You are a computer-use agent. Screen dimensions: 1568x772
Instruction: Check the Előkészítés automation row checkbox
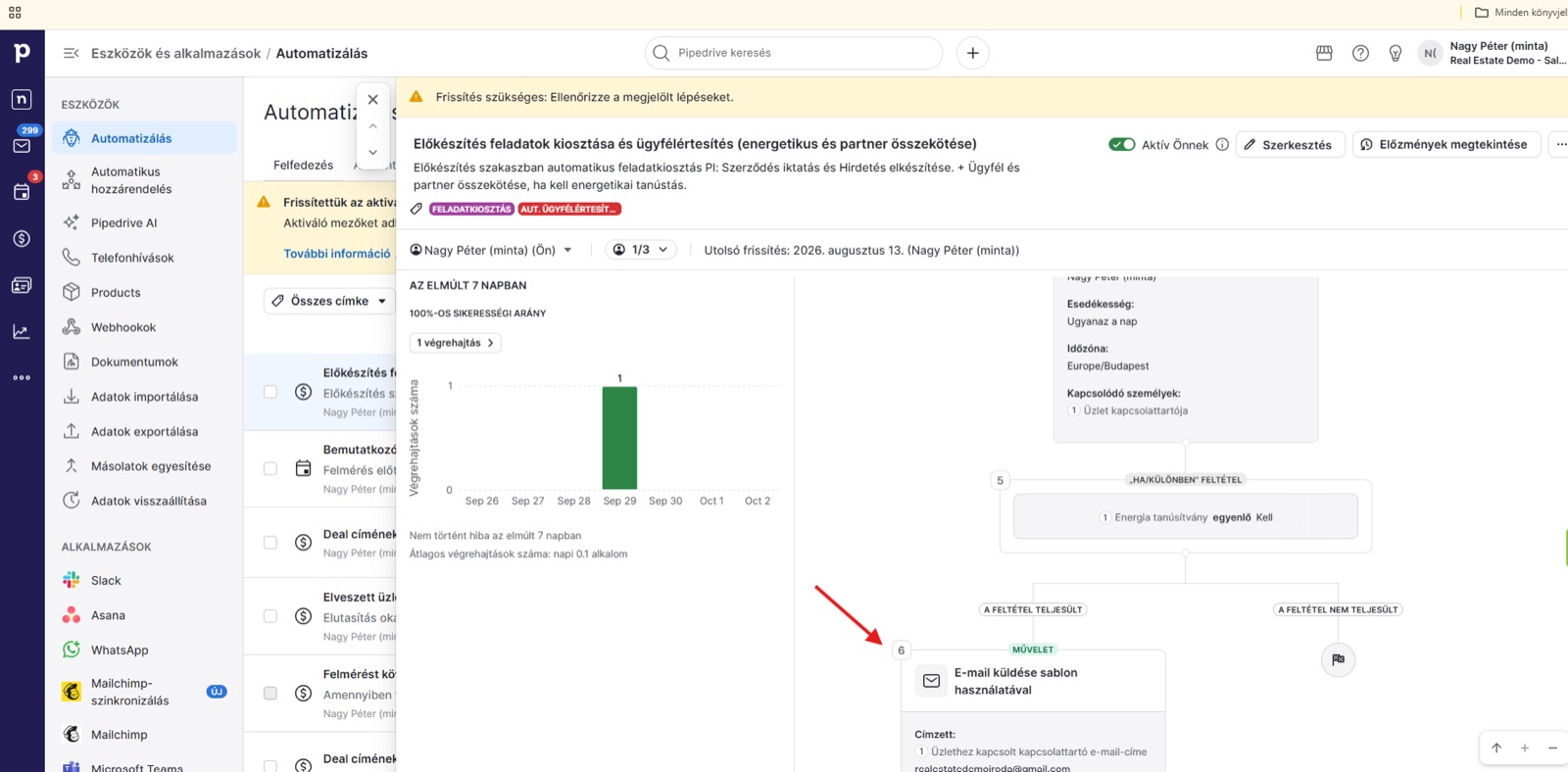pyautogui.click(x=270, y=392)
